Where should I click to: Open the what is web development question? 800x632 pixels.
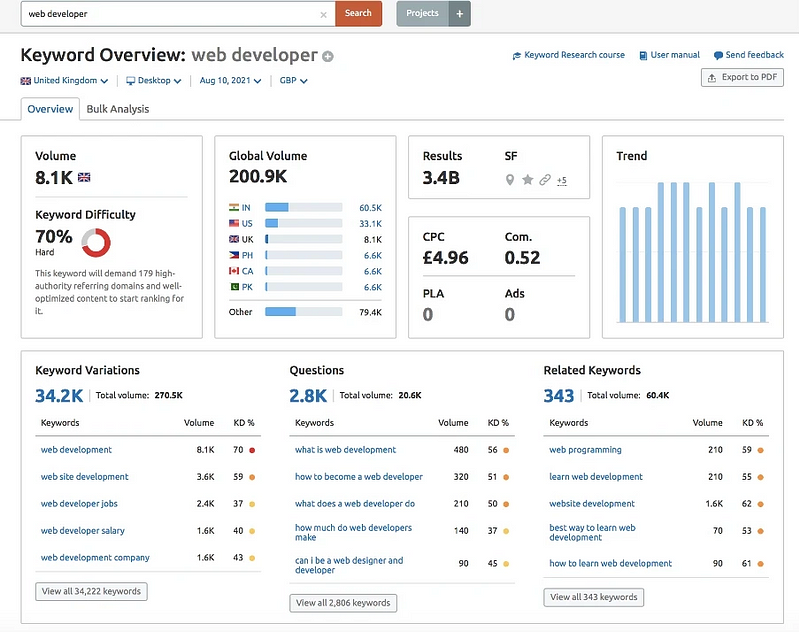coord(345,450)
